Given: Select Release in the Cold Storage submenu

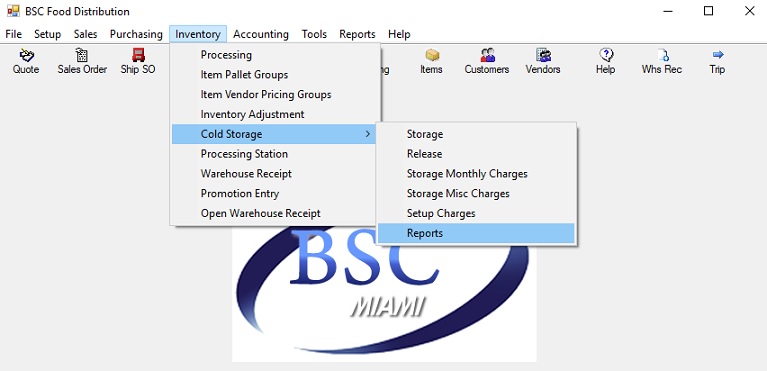Looking at the screenshot, I should [x=476, y=154].
